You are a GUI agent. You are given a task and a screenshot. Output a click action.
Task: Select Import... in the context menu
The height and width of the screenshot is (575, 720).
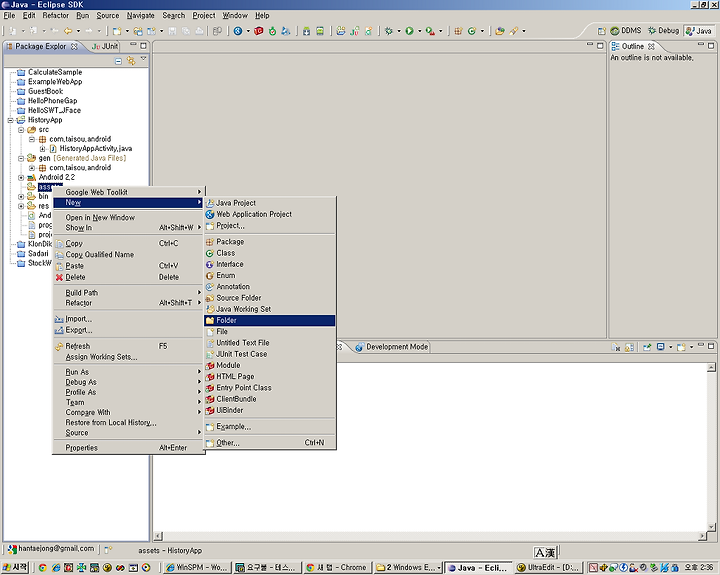click(x=128, y=319)
